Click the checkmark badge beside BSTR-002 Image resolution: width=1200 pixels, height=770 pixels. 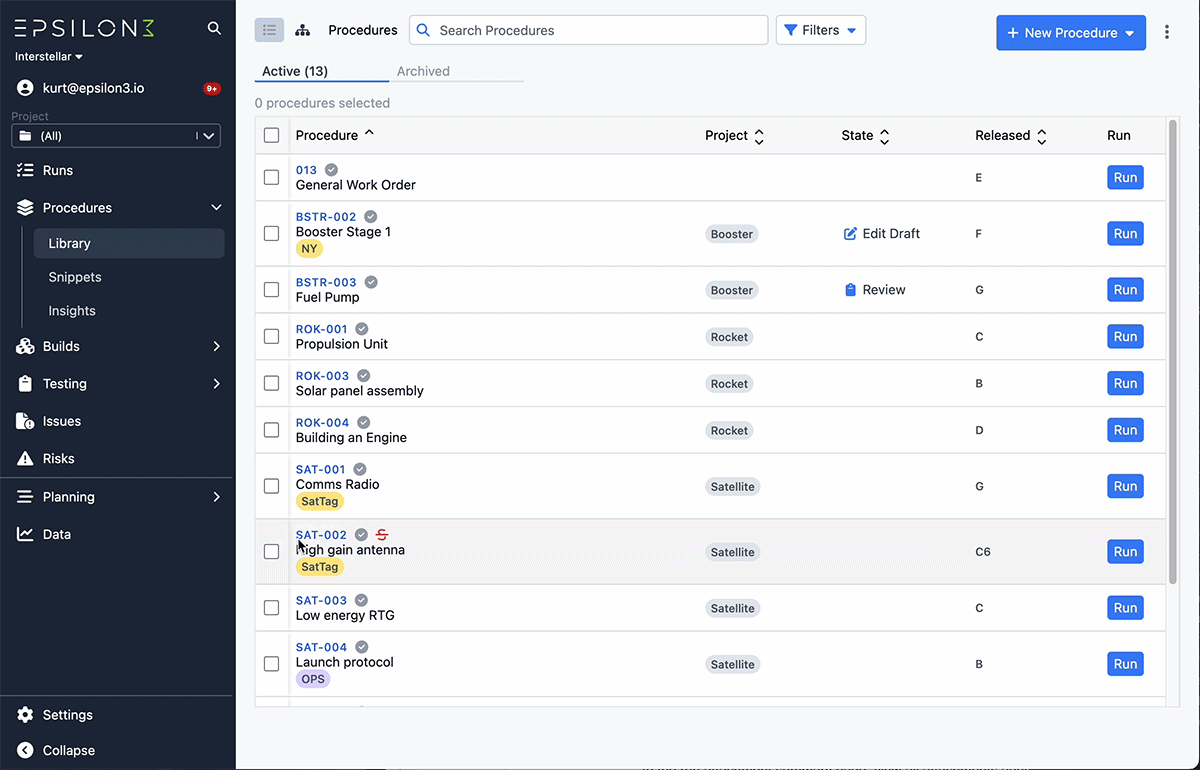click(x=370, y=217)
